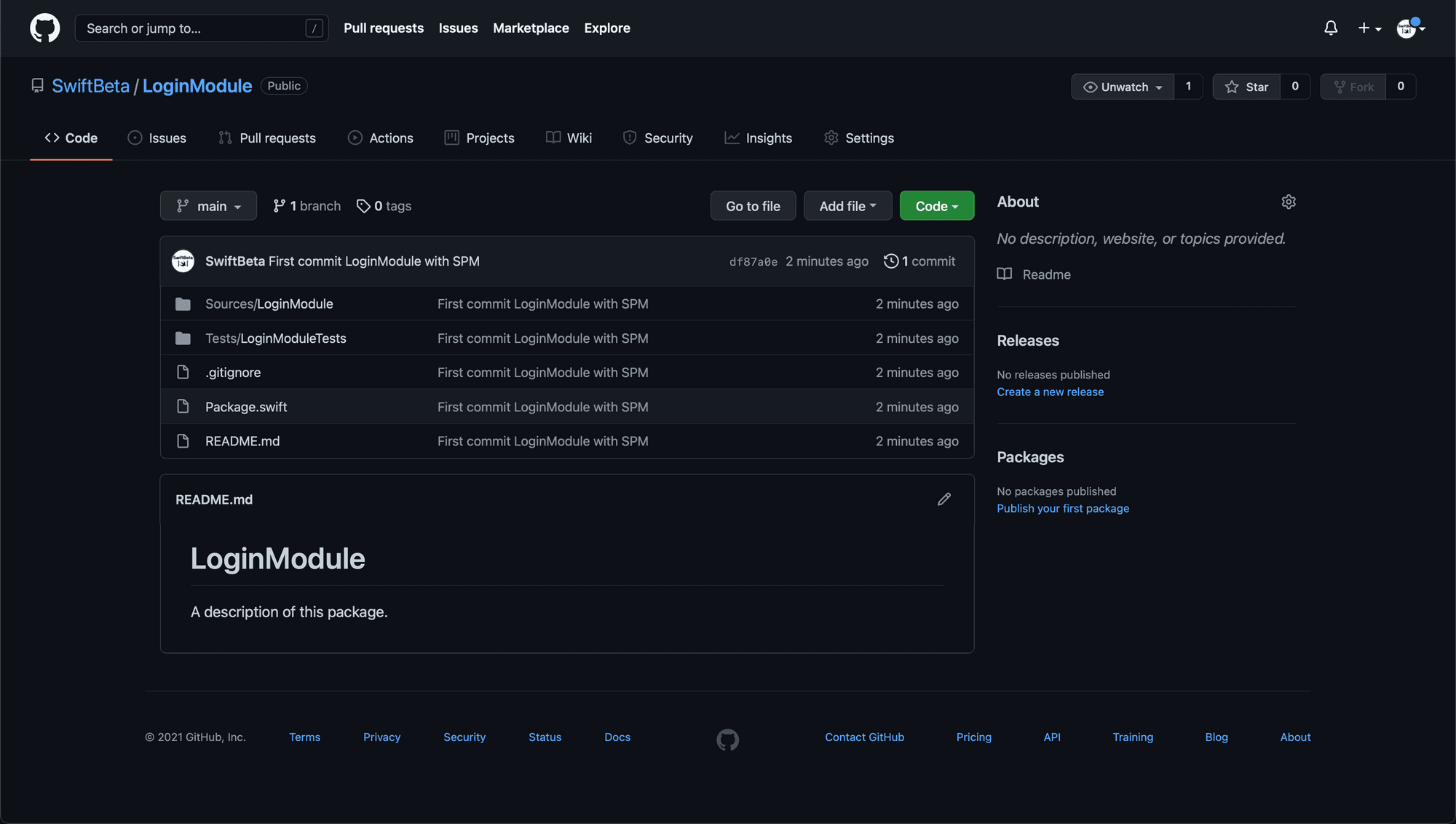The height and width of the screenshot is (824, 1456).
Task: Open README.md in the file list
Action: 242,441
